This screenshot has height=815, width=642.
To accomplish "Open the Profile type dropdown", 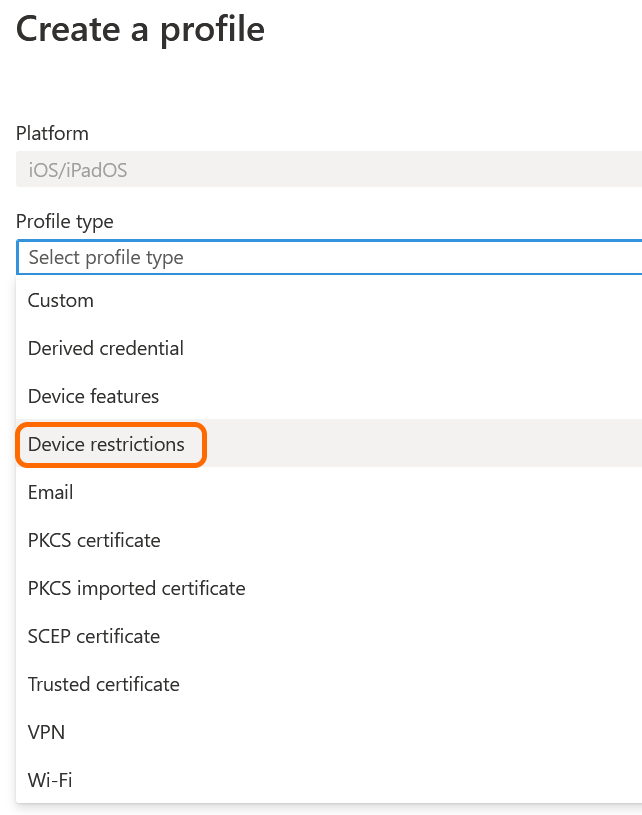I will [x=328, y=257].
